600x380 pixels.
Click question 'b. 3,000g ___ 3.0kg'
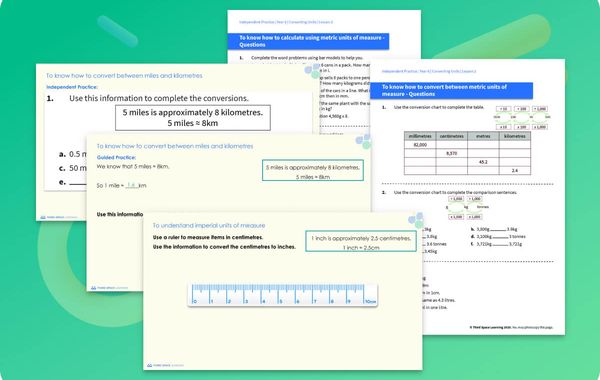(x=494, y=229)
